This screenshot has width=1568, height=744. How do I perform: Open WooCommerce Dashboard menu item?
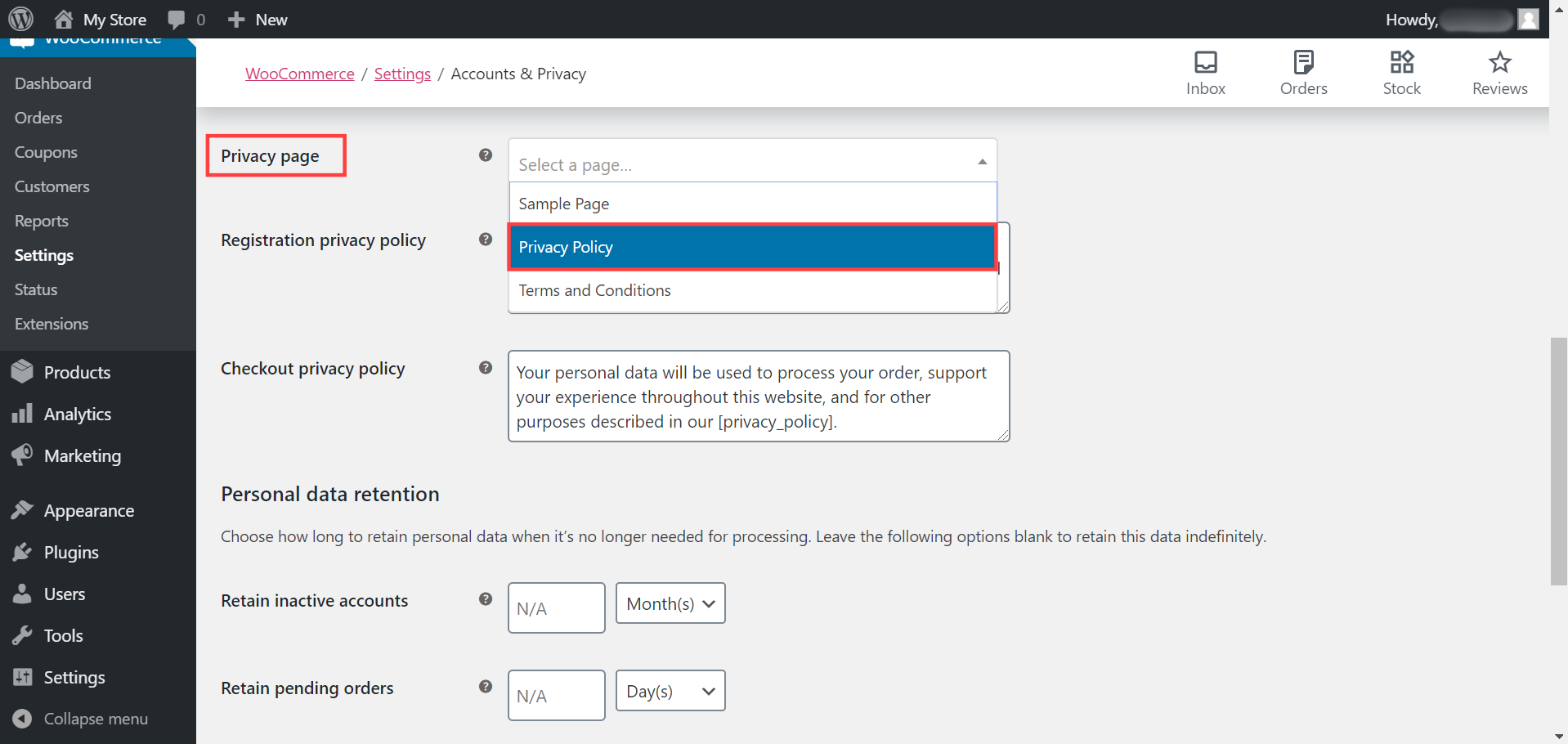point(53,83)
